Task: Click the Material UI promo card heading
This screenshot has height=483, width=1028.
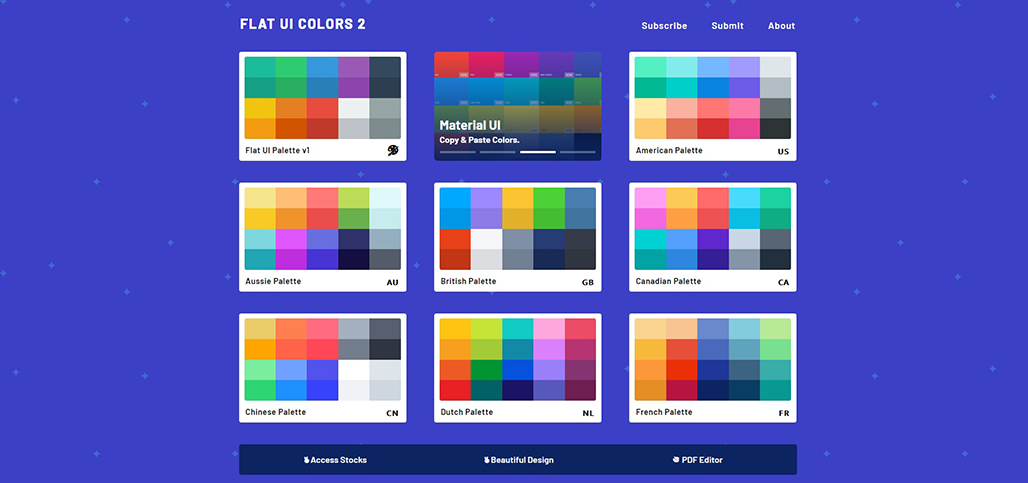Action: pos(470,125)
